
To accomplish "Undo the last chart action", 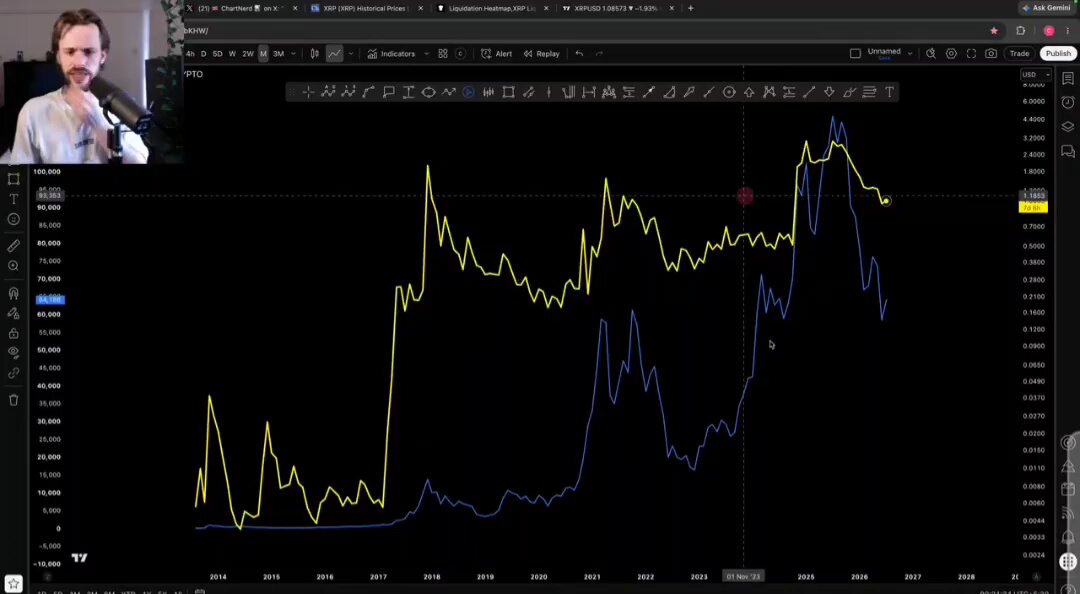I will pyautogui.click(x=579, y=54).
